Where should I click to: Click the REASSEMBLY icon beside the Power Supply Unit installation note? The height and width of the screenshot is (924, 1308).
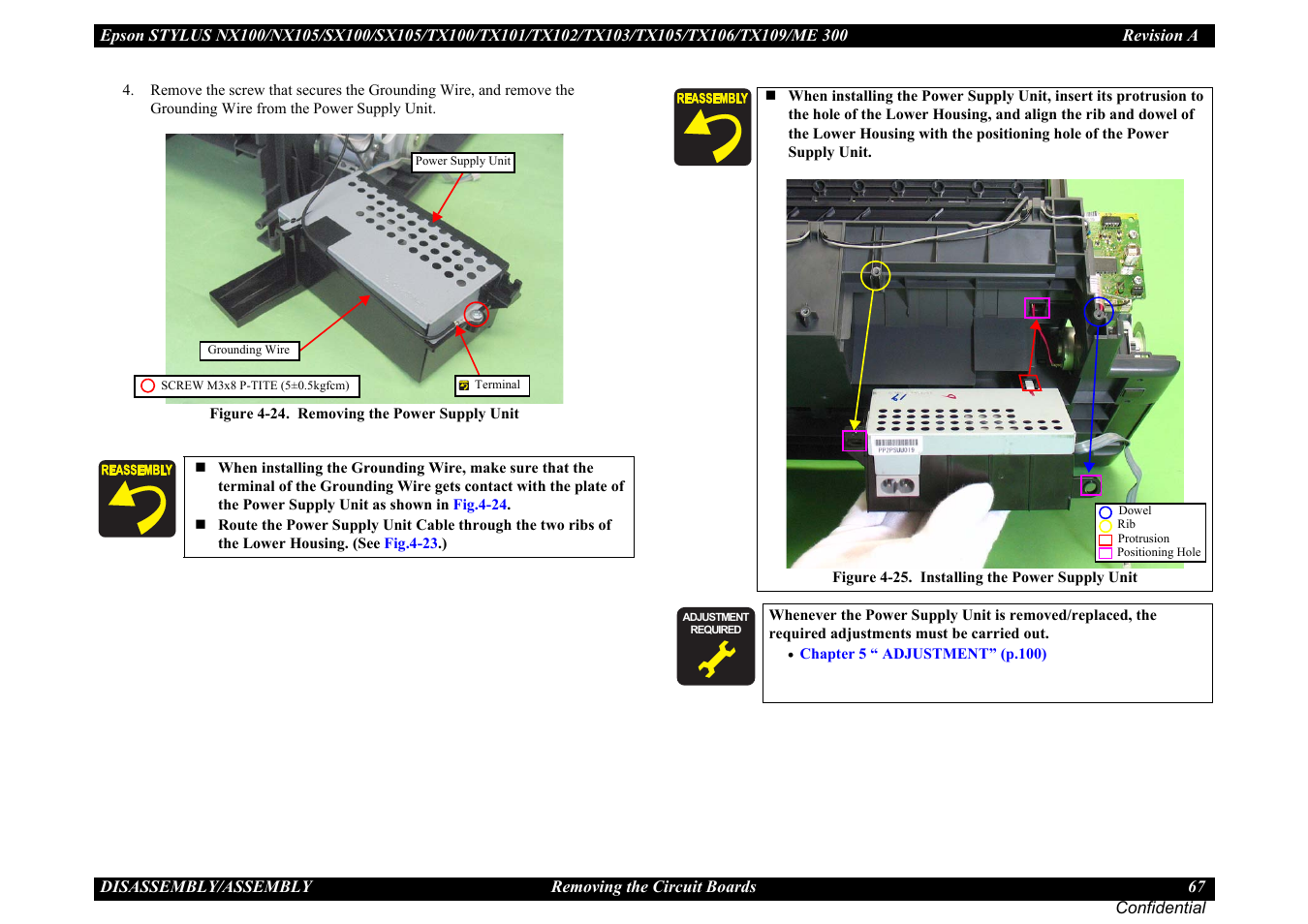(x=712, y=127)
